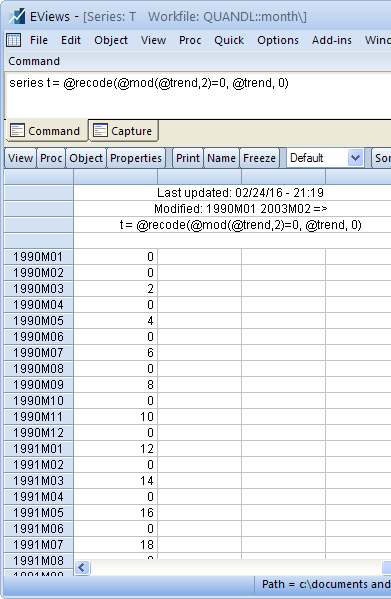Click the series window grid icon beside File
Image resolution: width=391 pixels, height=599 pixels.
click(13, 40)
